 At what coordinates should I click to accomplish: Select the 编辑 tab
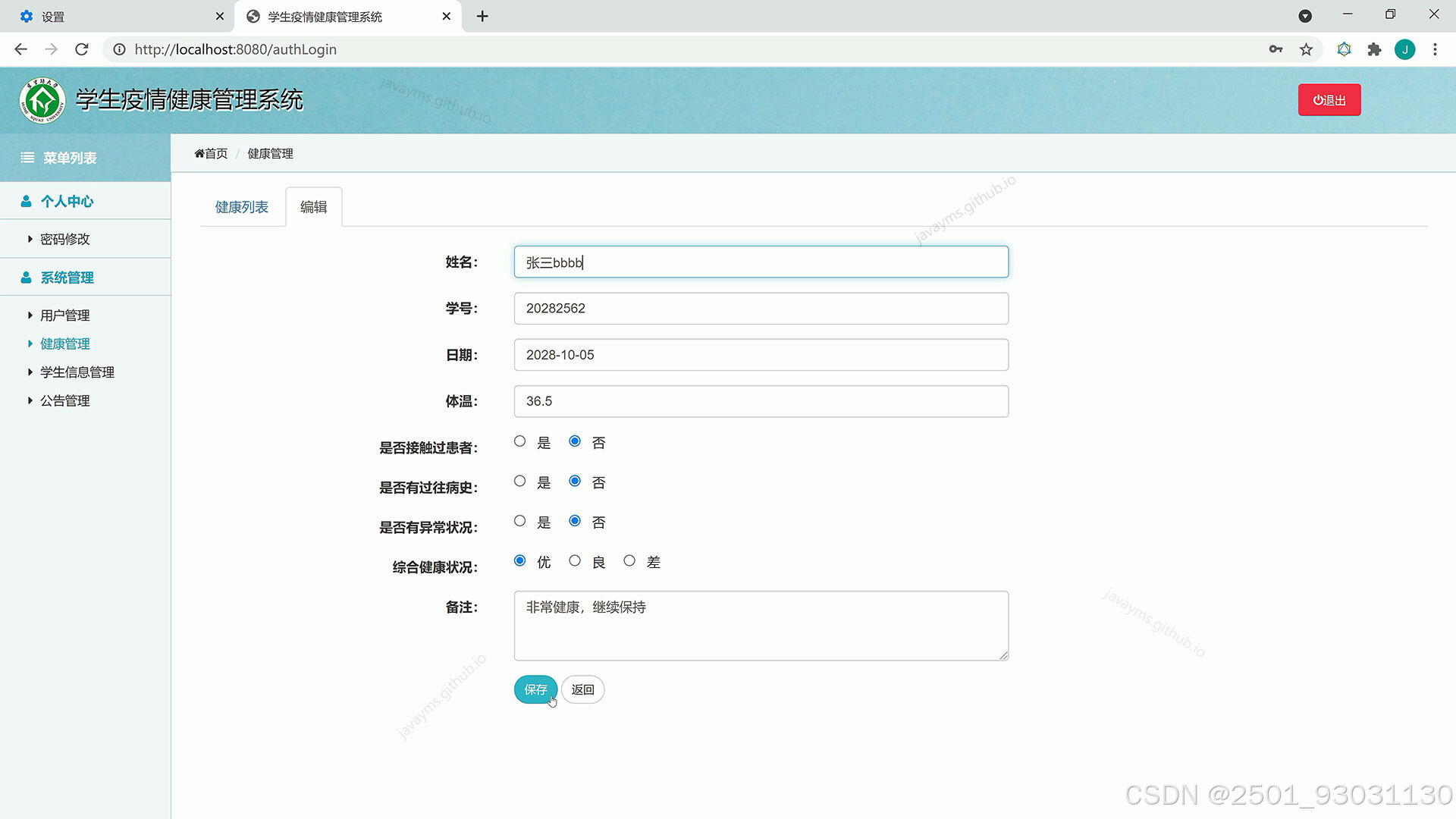click(313, 207)
